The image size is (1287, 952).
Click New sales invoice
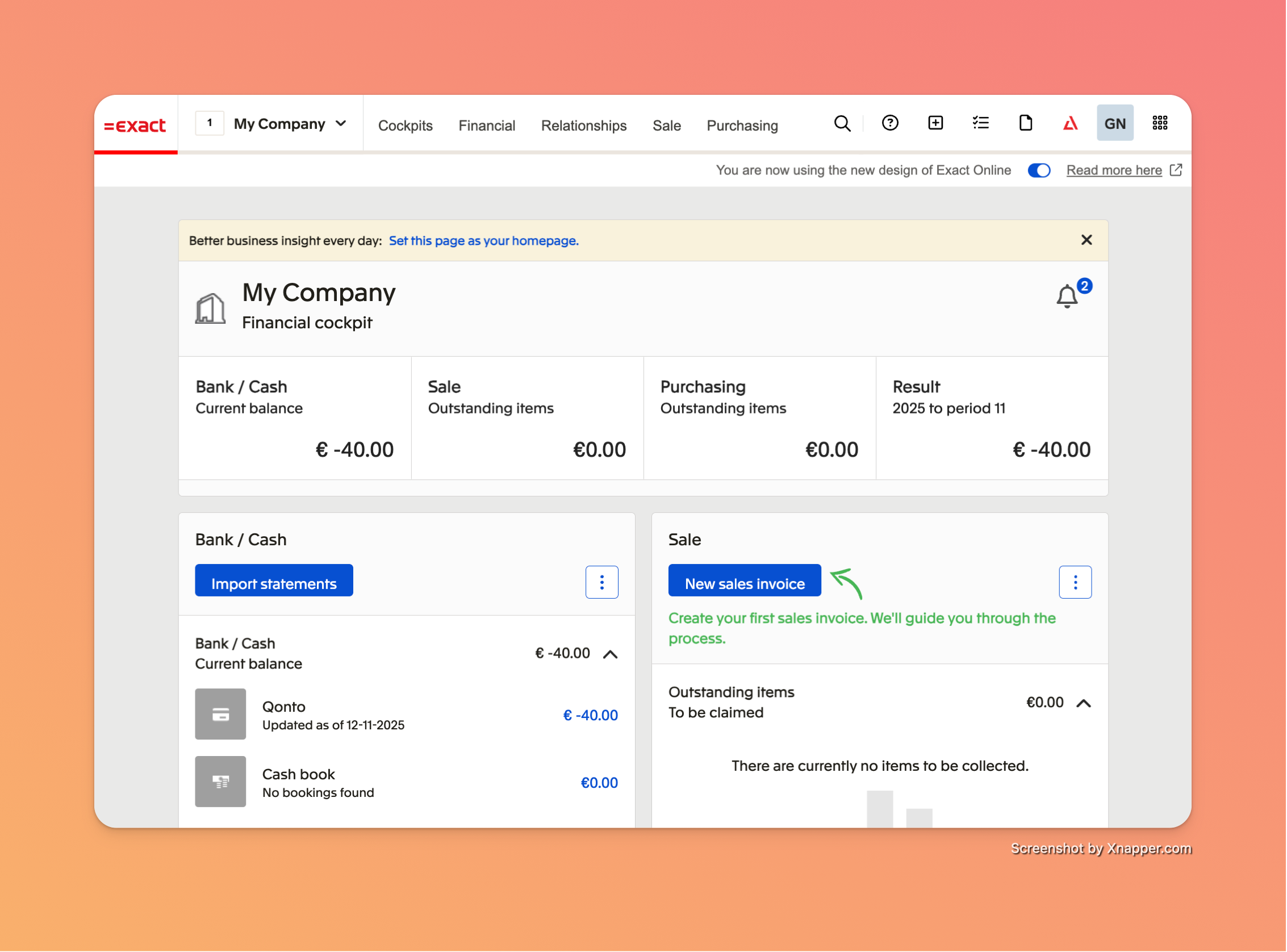tap(745, 583)
